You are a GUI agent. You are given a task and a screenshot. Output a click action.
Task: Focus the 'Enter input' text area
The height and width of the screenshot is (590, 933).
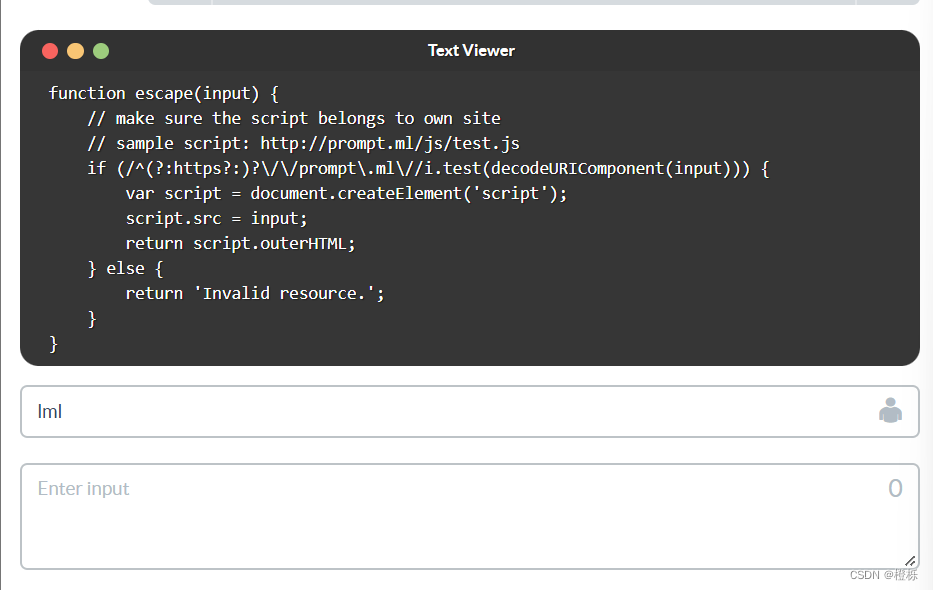click(x=469, y=516)
